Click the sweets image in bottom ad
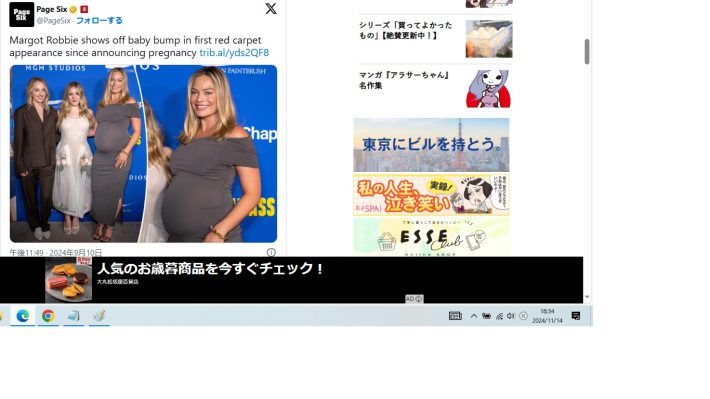The height and width of the screenshot is (399, 710). (x=68, y=279)
